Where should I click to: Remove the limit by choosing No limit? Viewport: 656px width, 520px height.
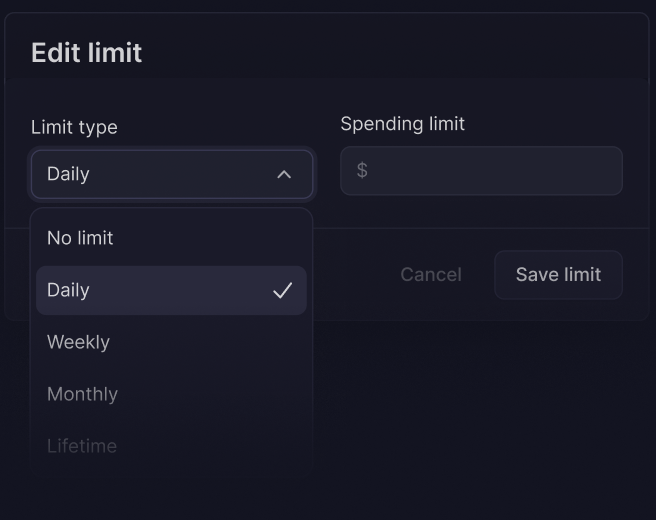pos(80,238)
